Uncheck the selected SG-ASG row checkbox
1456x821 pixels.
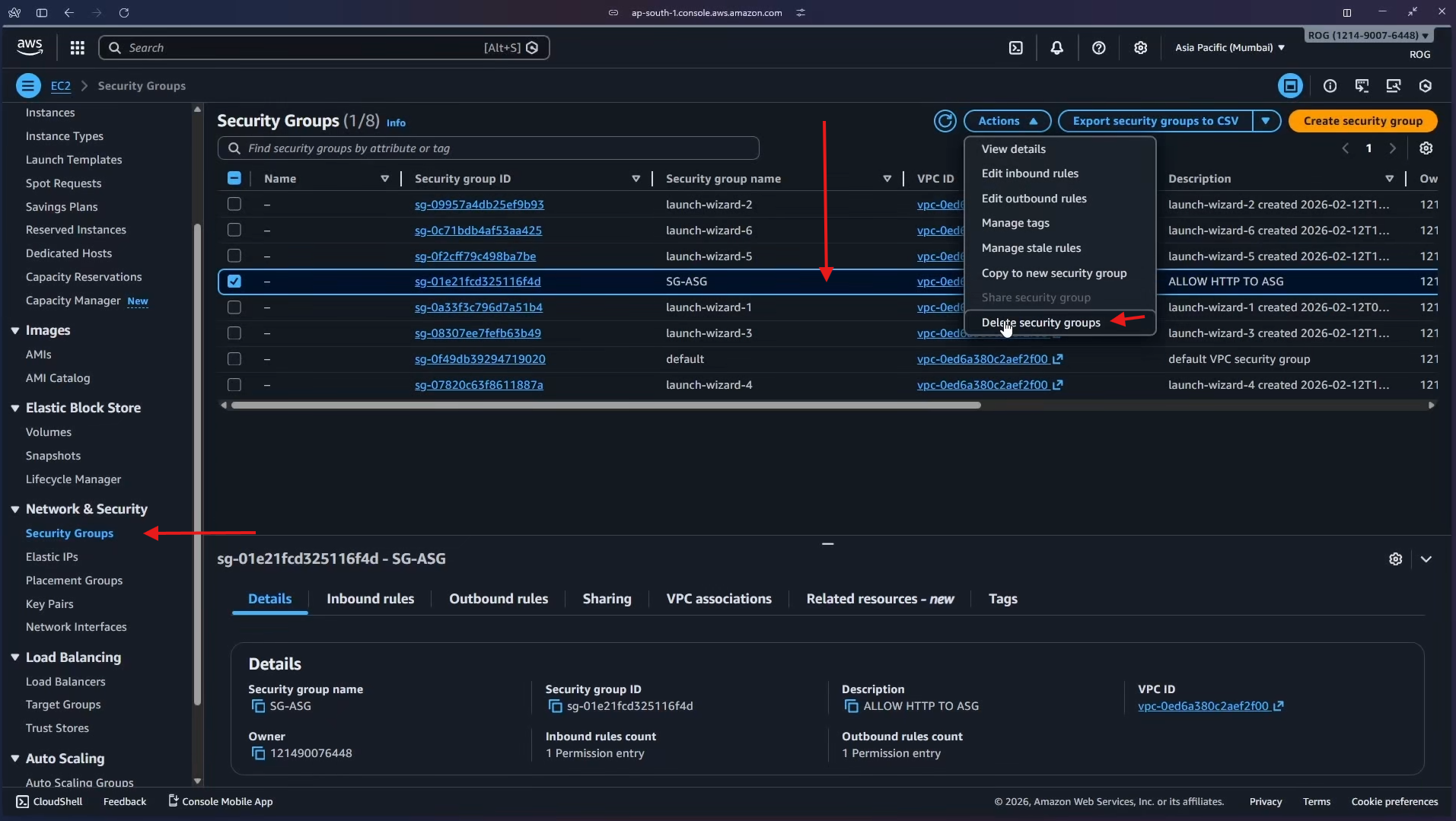[234, 282]
